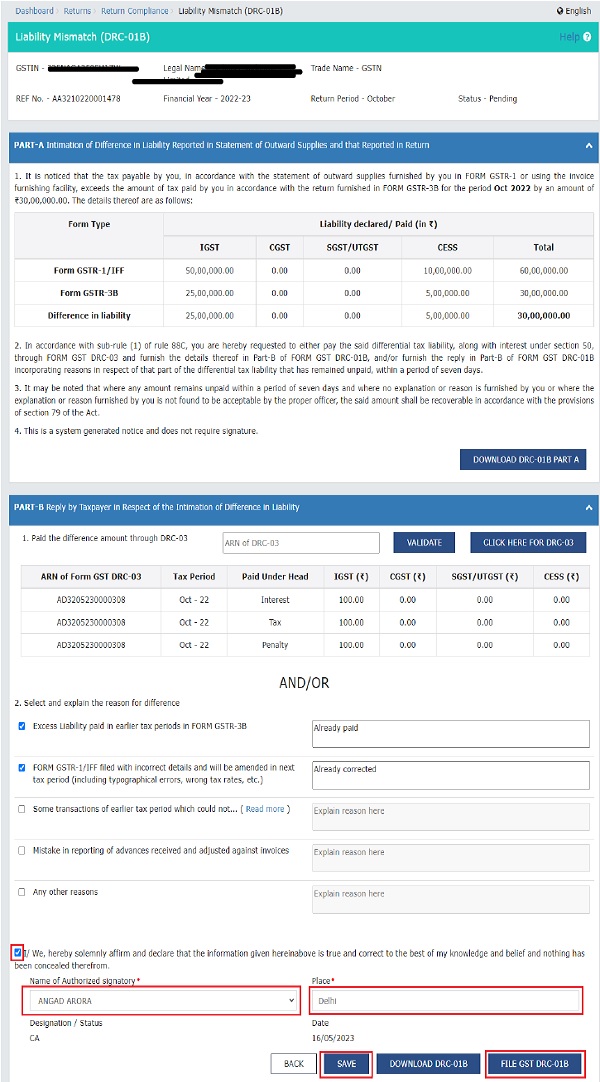
Task: Collapse the PART-A section chevron
Action: 588,146
